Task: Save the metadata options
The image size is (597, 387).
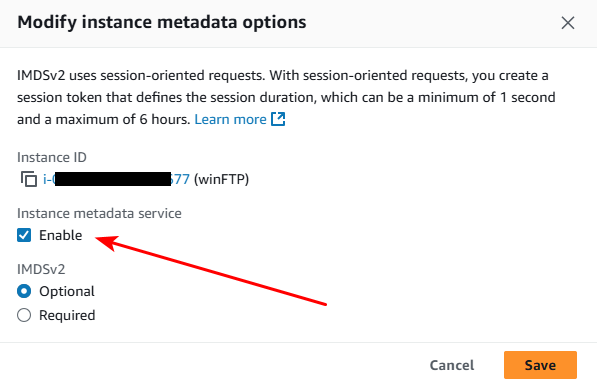Action: (x=540, y=365)
